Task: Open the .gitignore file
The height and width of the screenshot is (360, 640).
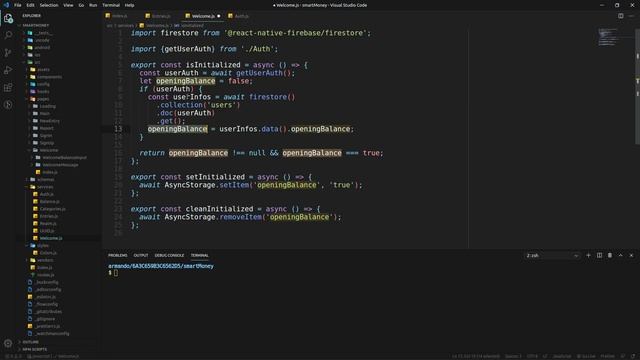Action: [45, 319]
